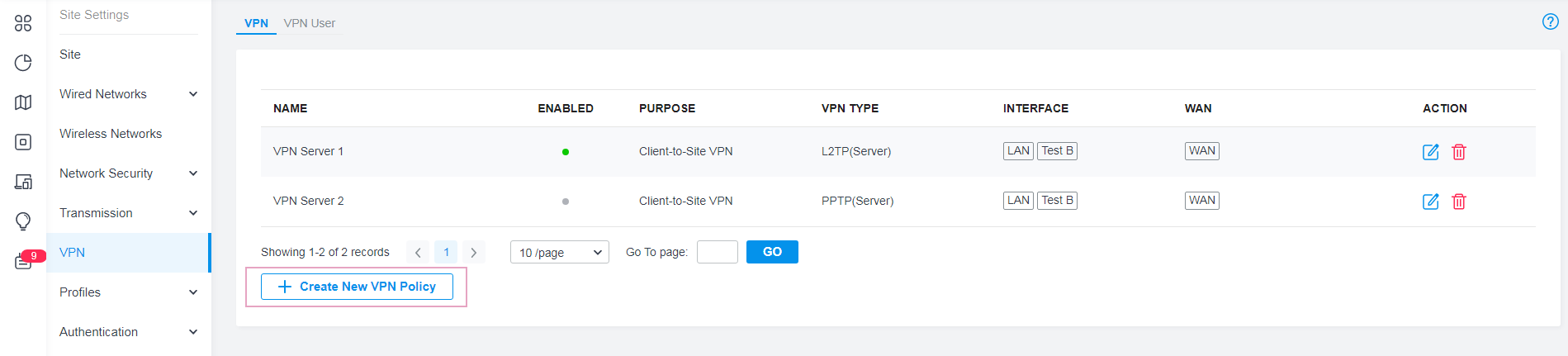The image size is (1568, 356).
Task: Expand Network Security submenu
Action: [193, 173]
